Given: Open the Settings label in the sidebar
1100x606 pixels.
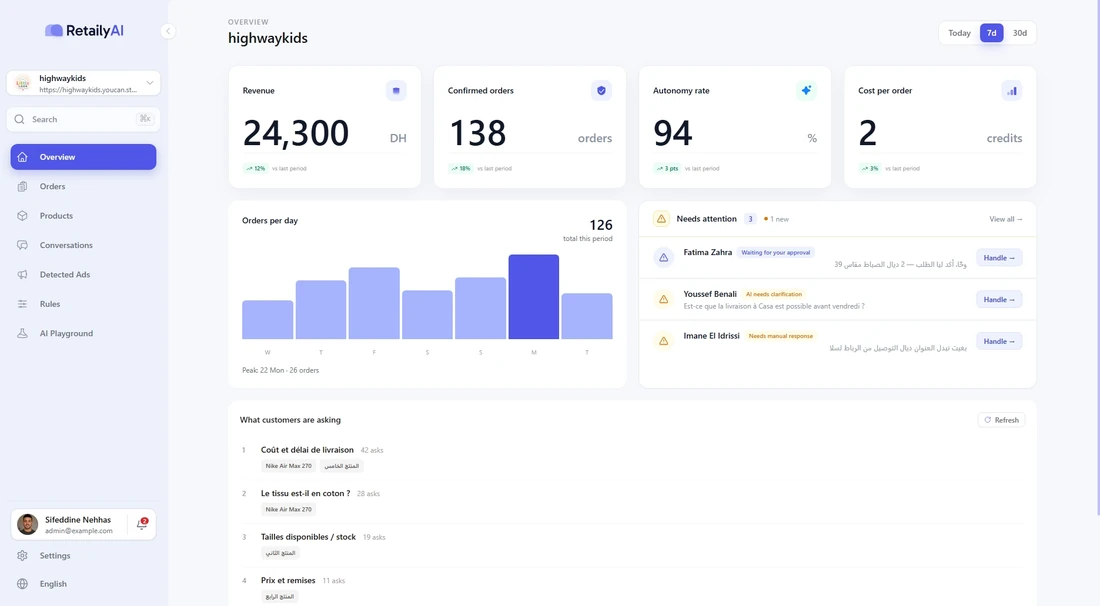Looking at the screenshot, I should point(55,556).
